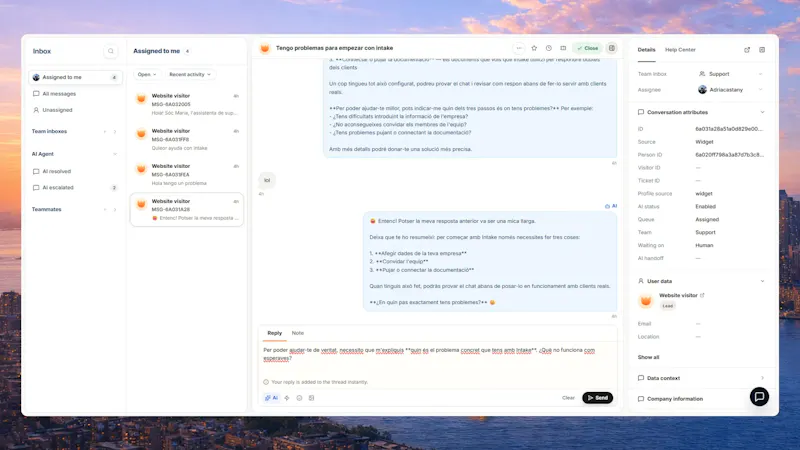The image size is (800, 450).
Task: Open conversation MSG-6A031FF8
Action: tap(187, 139)
